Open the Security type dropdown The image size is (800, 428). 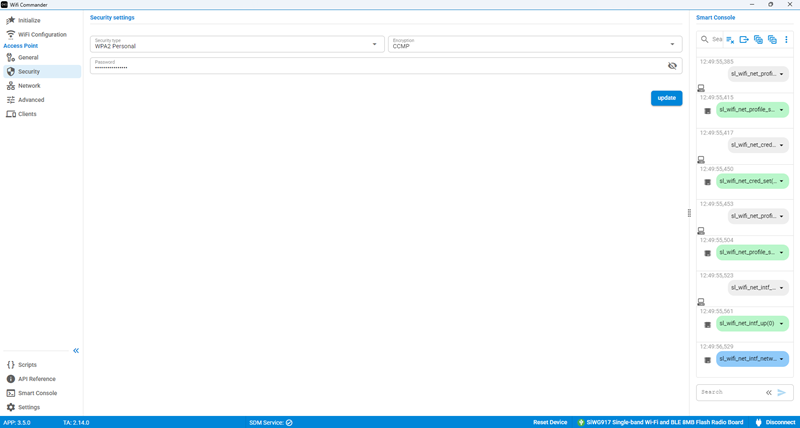point(237,44)
